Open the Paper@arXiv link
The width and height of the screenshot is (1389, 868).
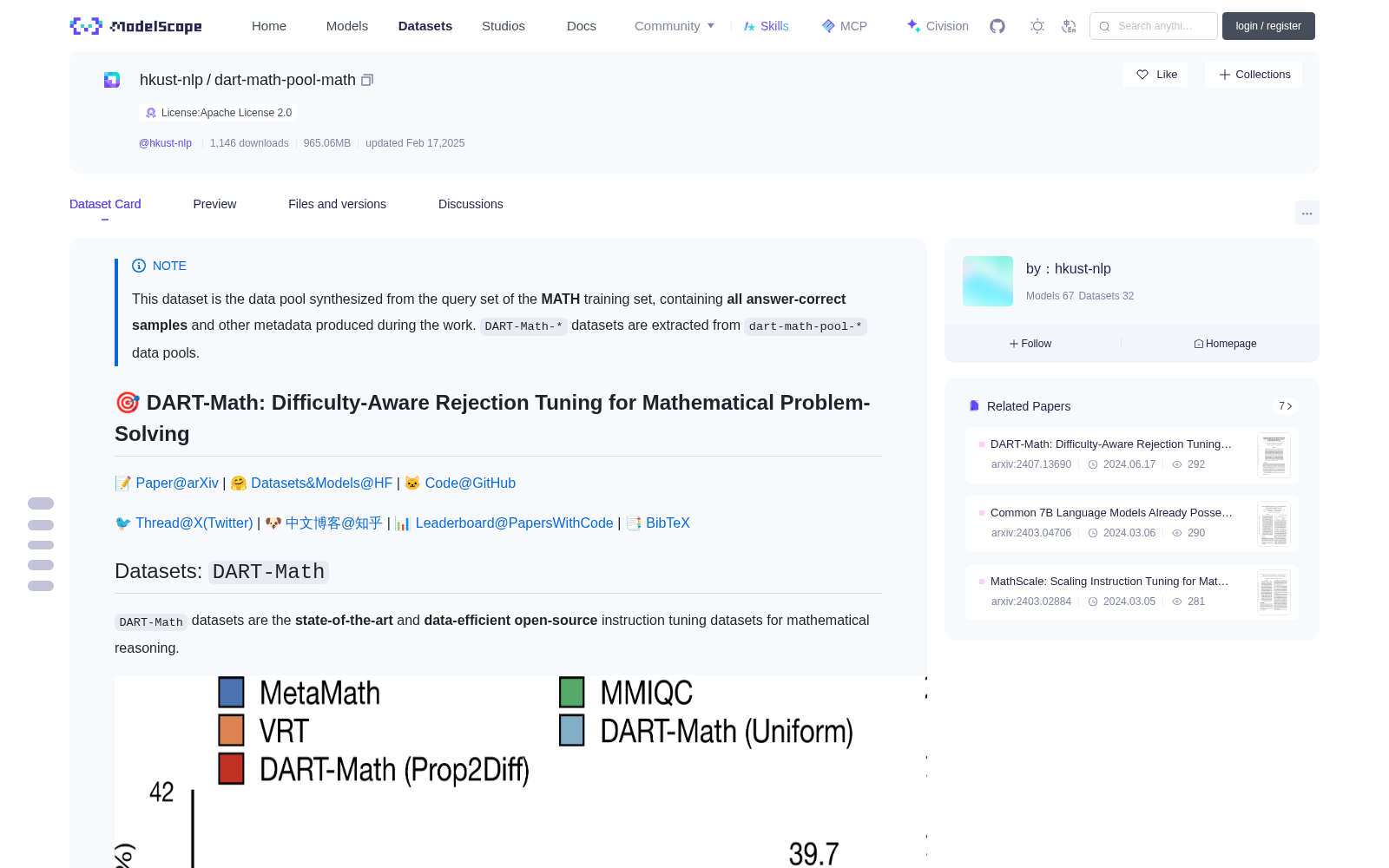(177, 483)
